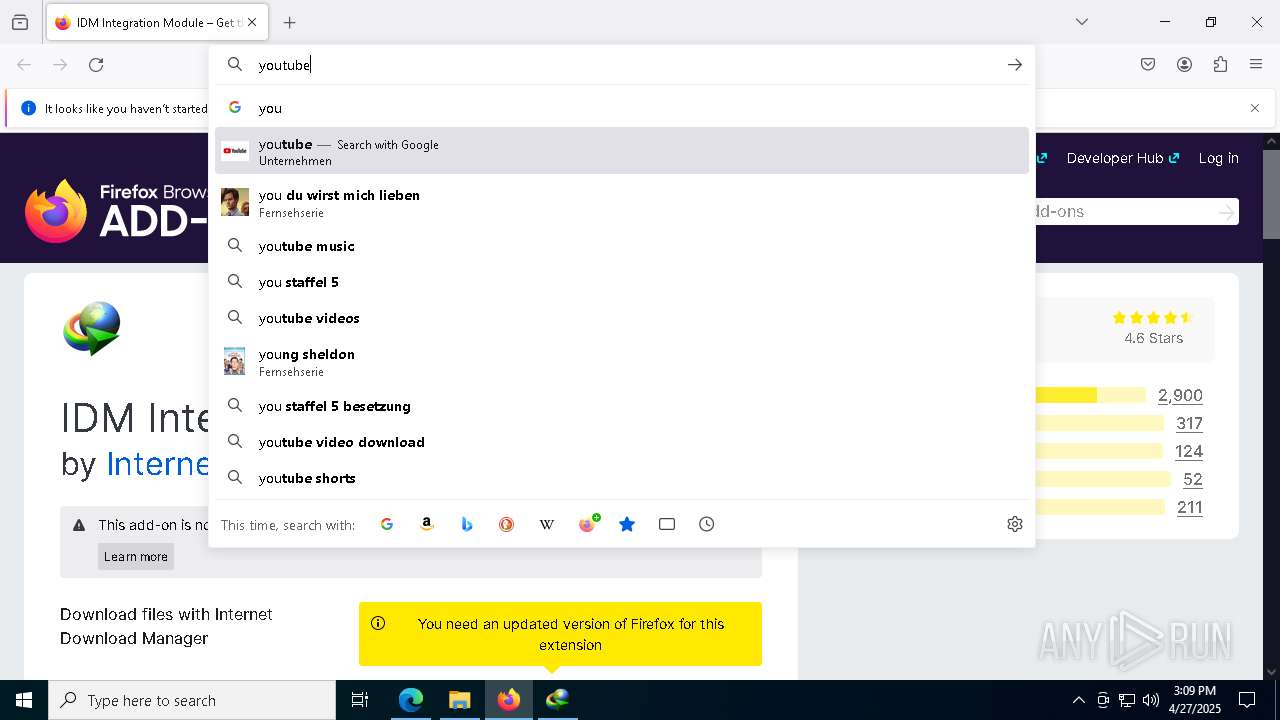Search with Wikipedia one-off engine icon
1280x720 pixels.
(x=547, y=524)
